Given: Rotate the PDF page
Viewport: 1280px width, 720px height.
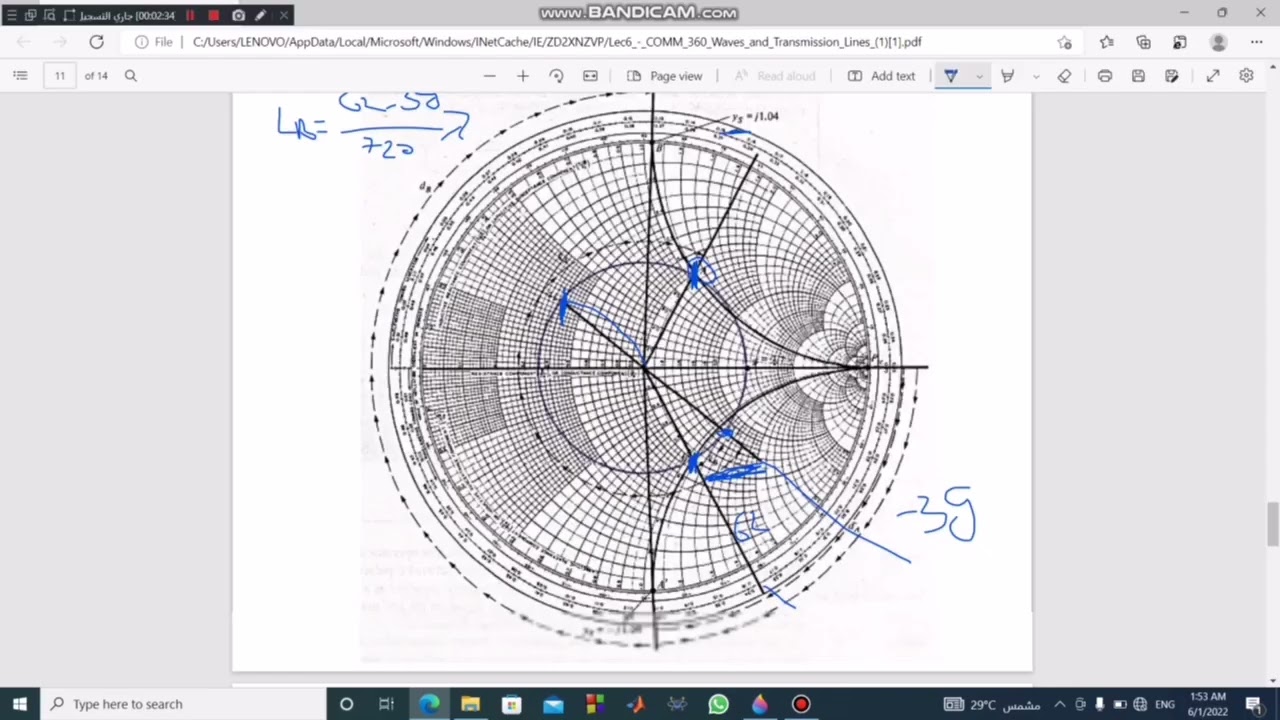Looking at the screenshot, I should (556, 76).
